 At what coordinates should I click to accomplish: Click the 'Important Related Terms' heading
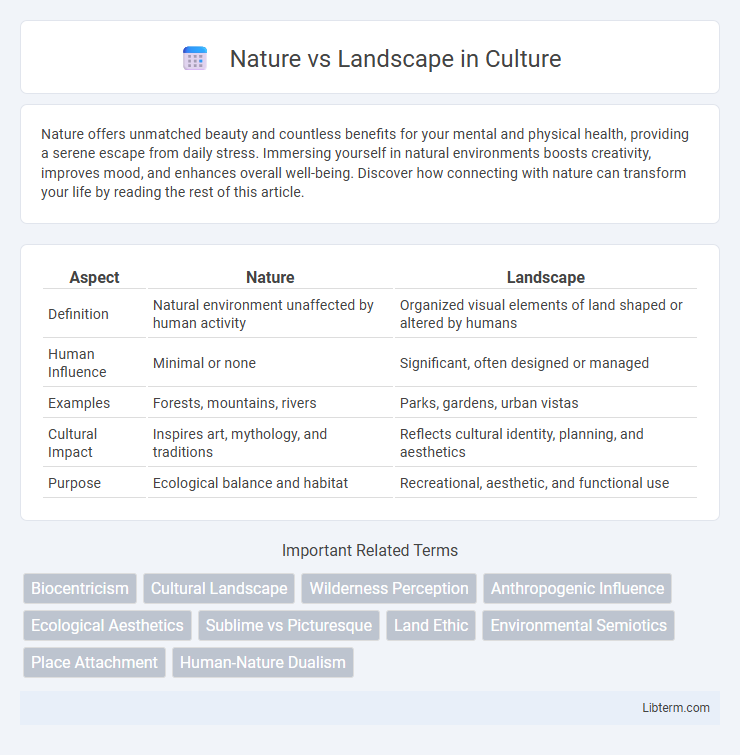pos(370,550)
